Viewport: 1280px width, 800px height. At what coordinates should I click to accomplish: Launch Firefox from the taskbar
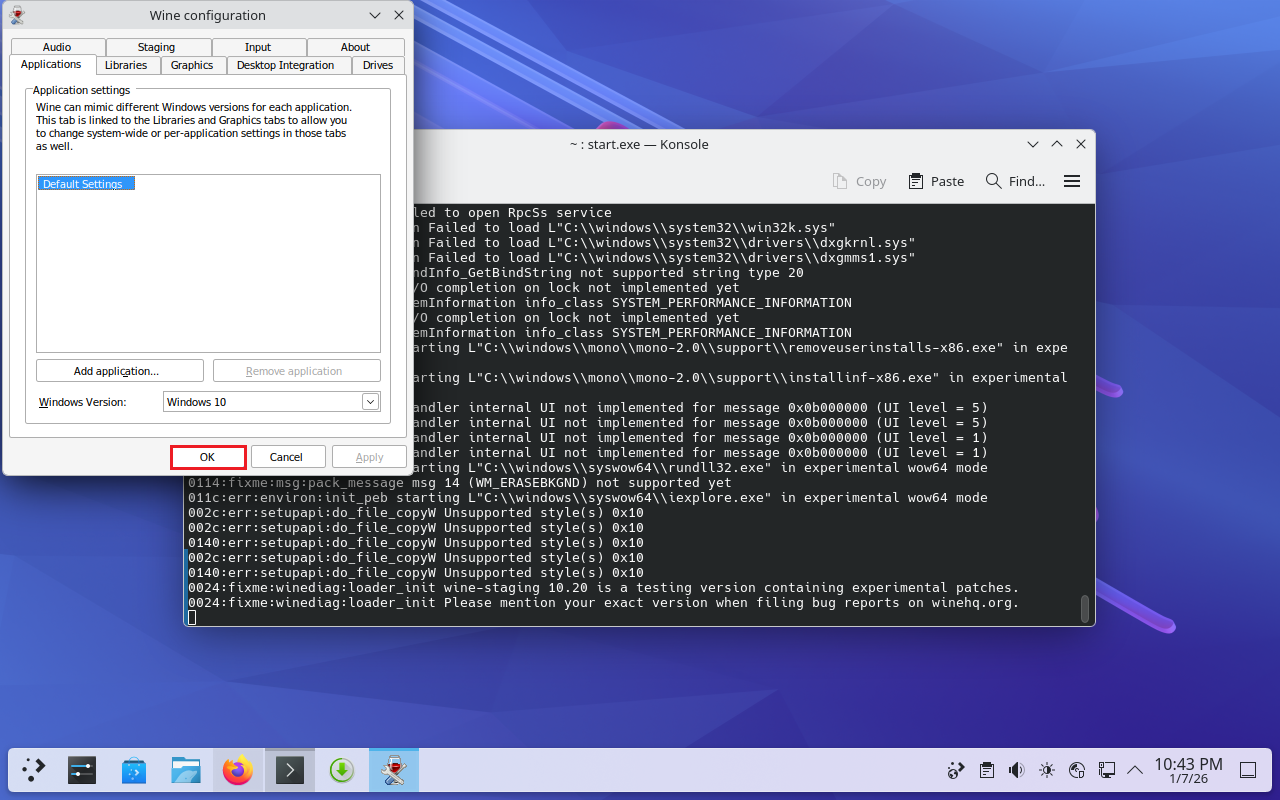click(x=238, y=770)
